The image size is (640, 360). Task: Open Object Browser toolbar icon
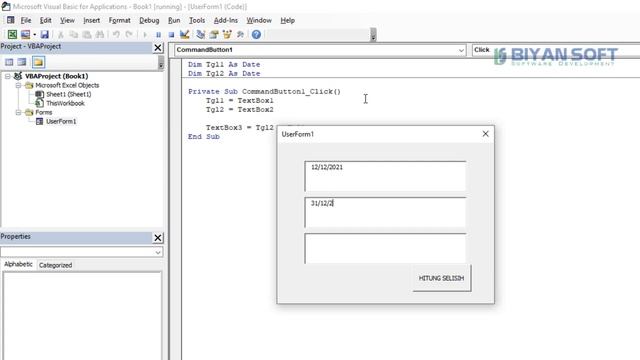[227, 35]
